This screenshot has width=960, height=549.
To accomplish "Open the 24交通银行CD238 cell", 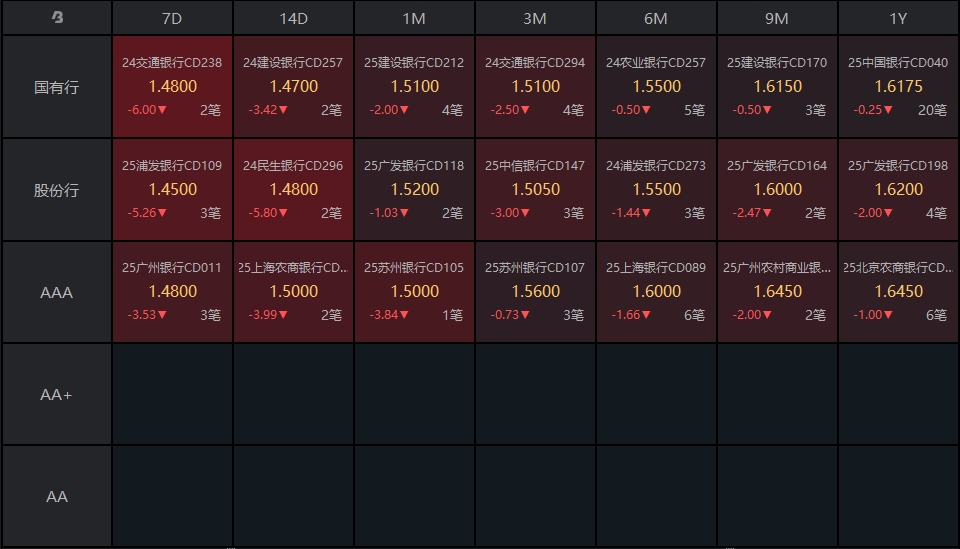I will (x=172, y=86).
